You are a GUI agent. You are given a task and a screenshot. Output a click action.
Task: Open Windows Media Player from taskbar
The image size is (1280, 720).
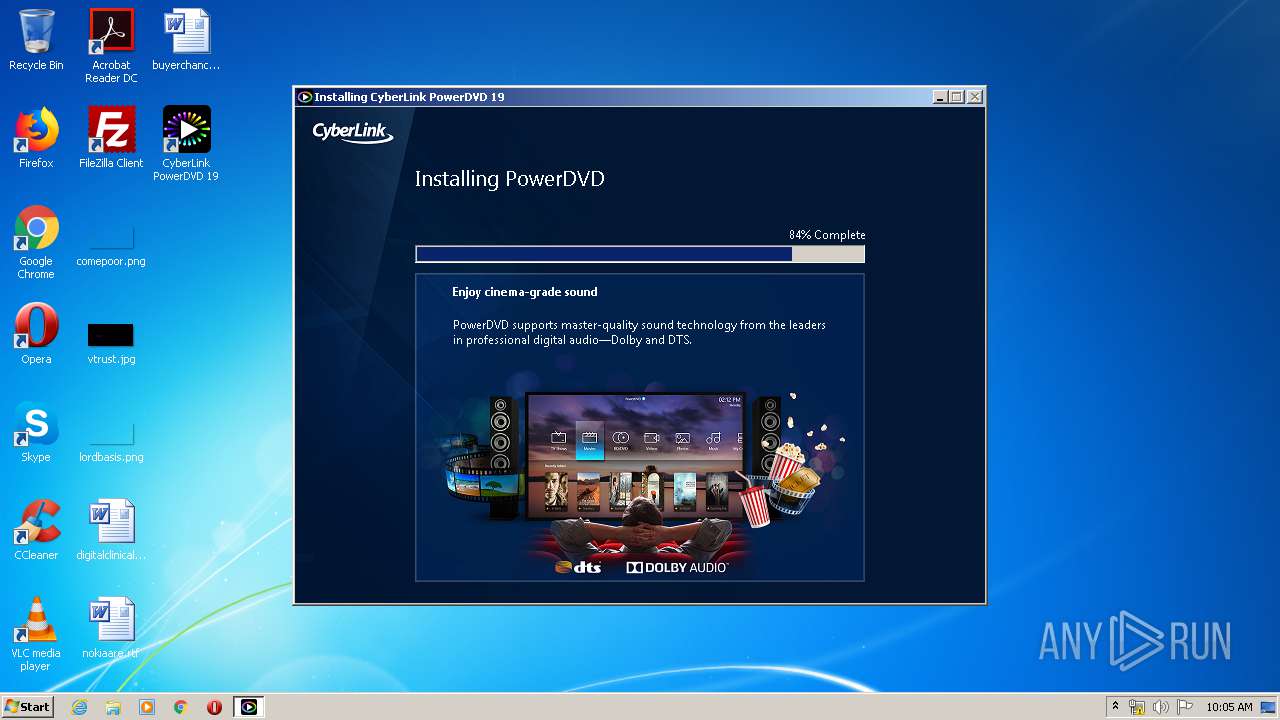(147, 707)
